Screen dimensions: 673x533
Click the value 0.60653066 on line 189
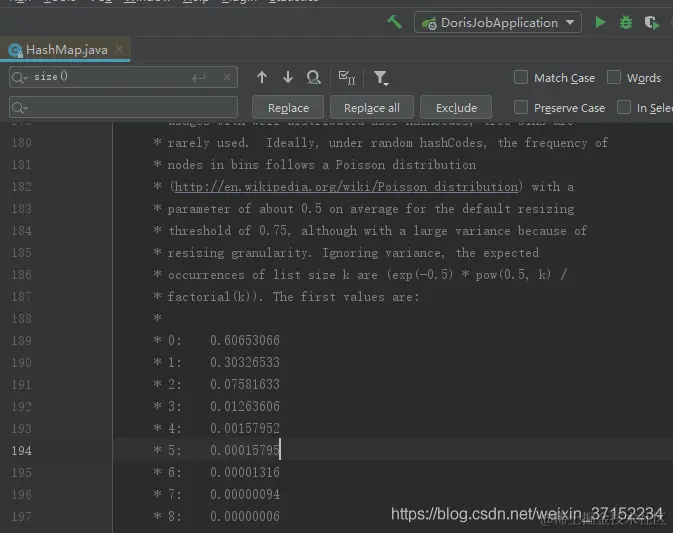pyautogui.click(x=245, y=340)
